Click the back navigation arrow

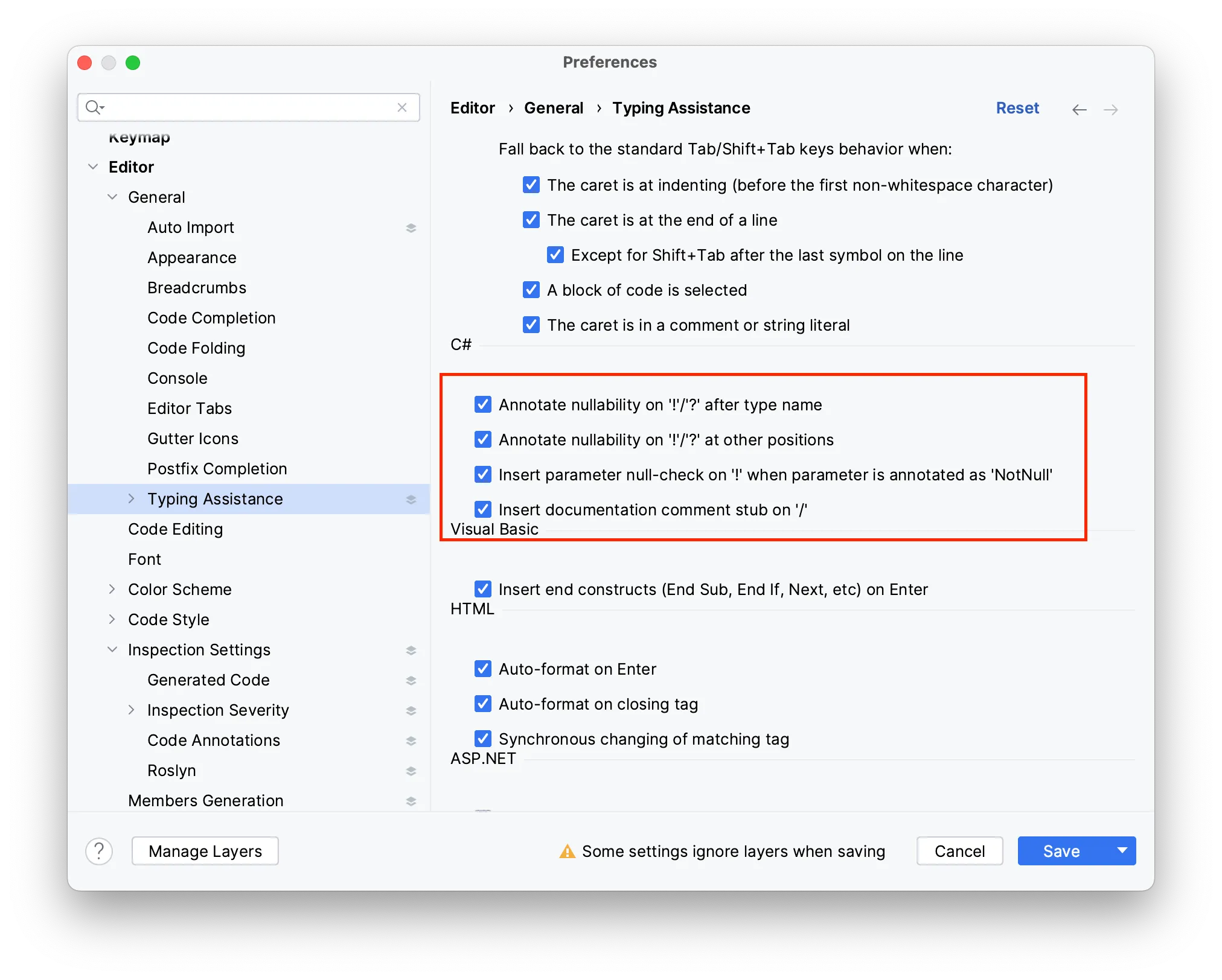tap(1079, 109)
